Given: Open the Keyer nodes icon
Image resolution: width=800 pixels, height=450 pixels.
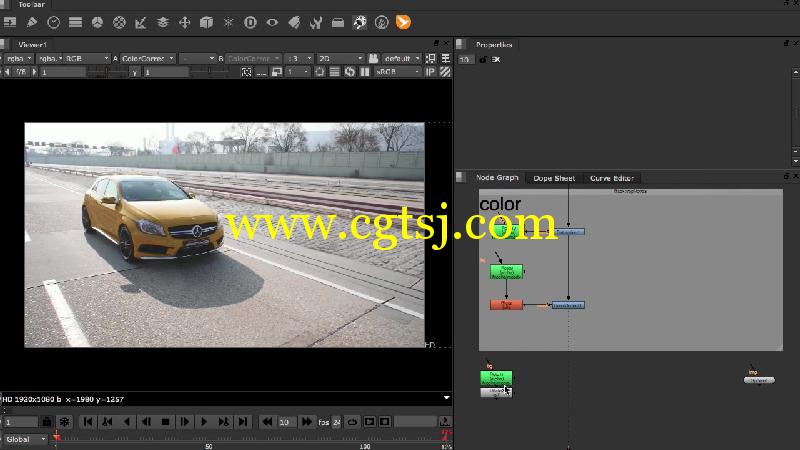Looking at the screenshot, I should pos(141,22).
